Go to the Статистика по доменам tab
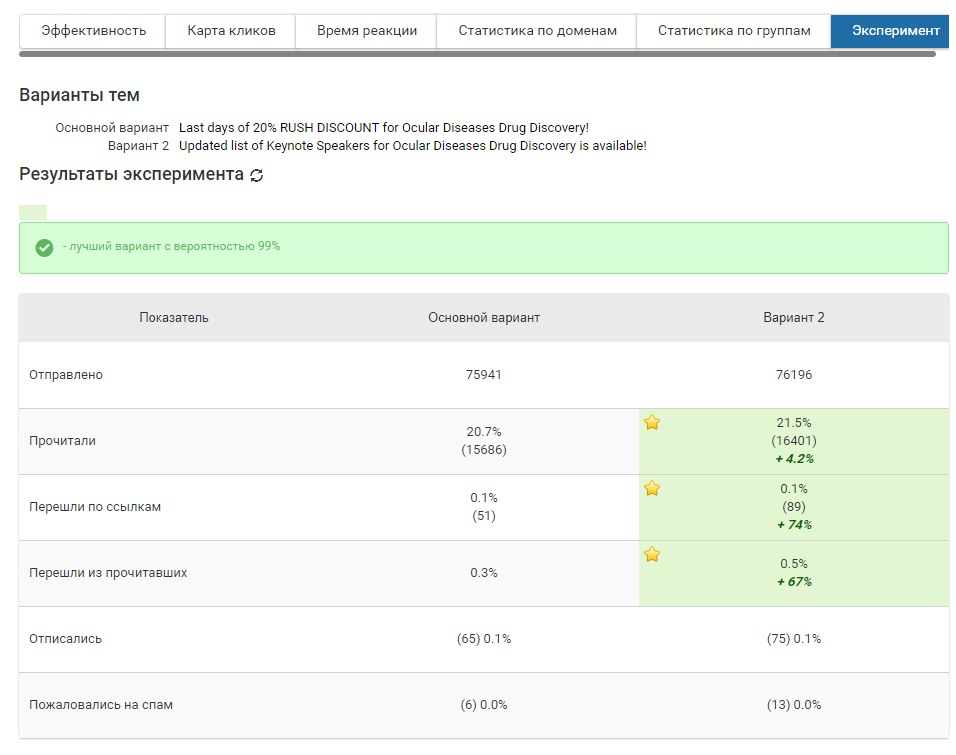This screenshot has height=755, width=956. click(x=536, y=31)
